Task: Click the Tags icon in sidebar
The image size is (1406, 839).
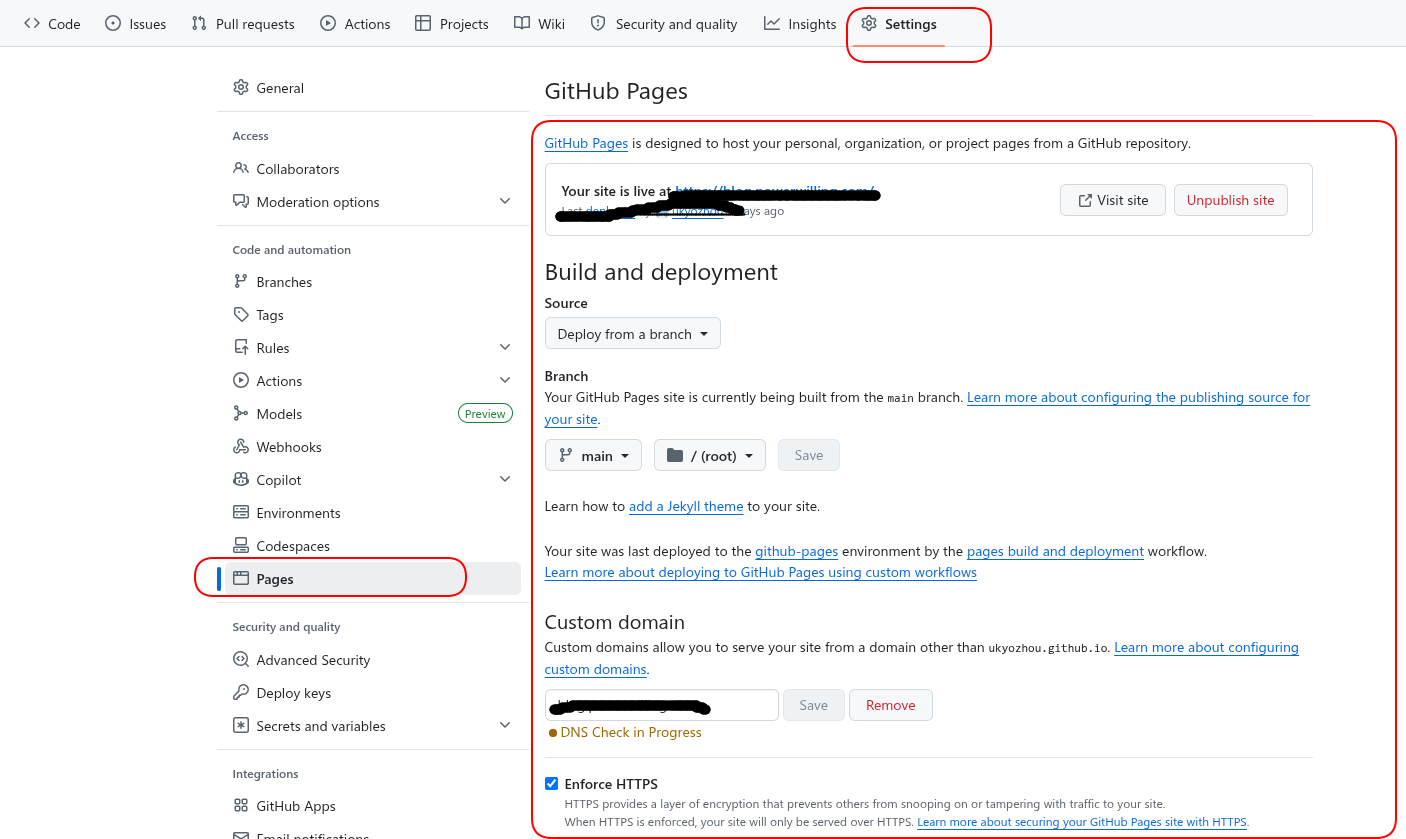Action: tap(240, 315)
